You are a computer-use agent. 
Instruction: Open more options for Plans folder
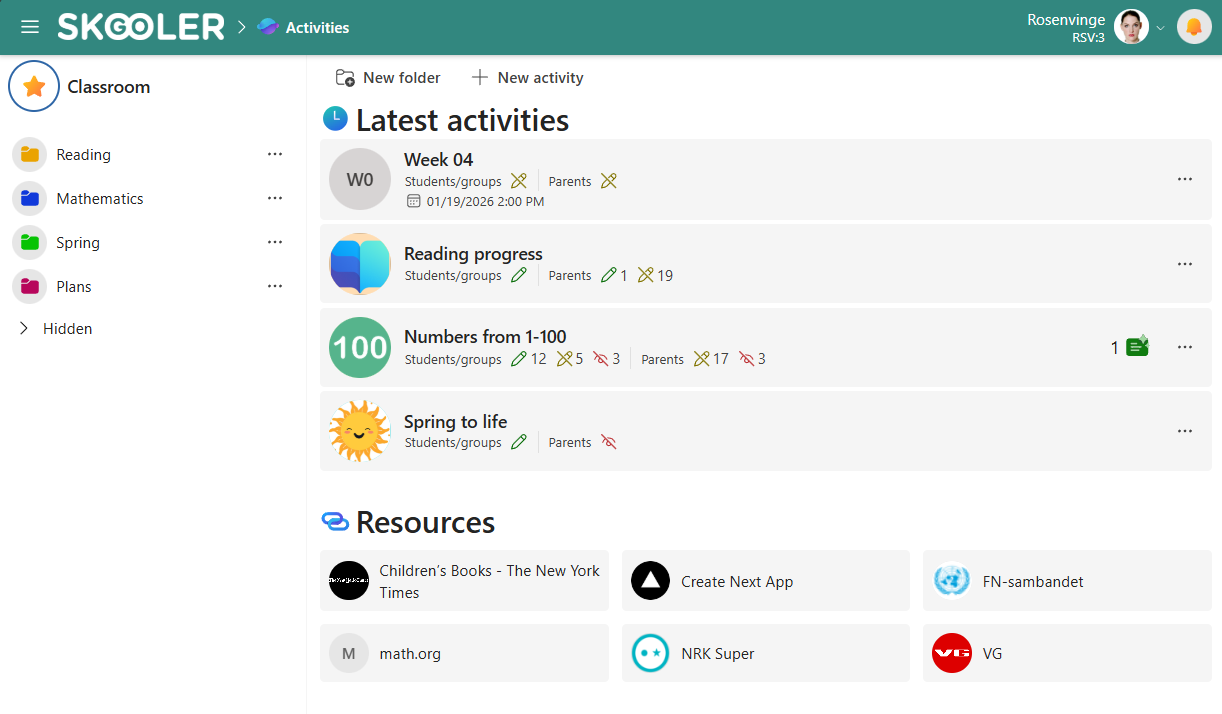[275, 287]
